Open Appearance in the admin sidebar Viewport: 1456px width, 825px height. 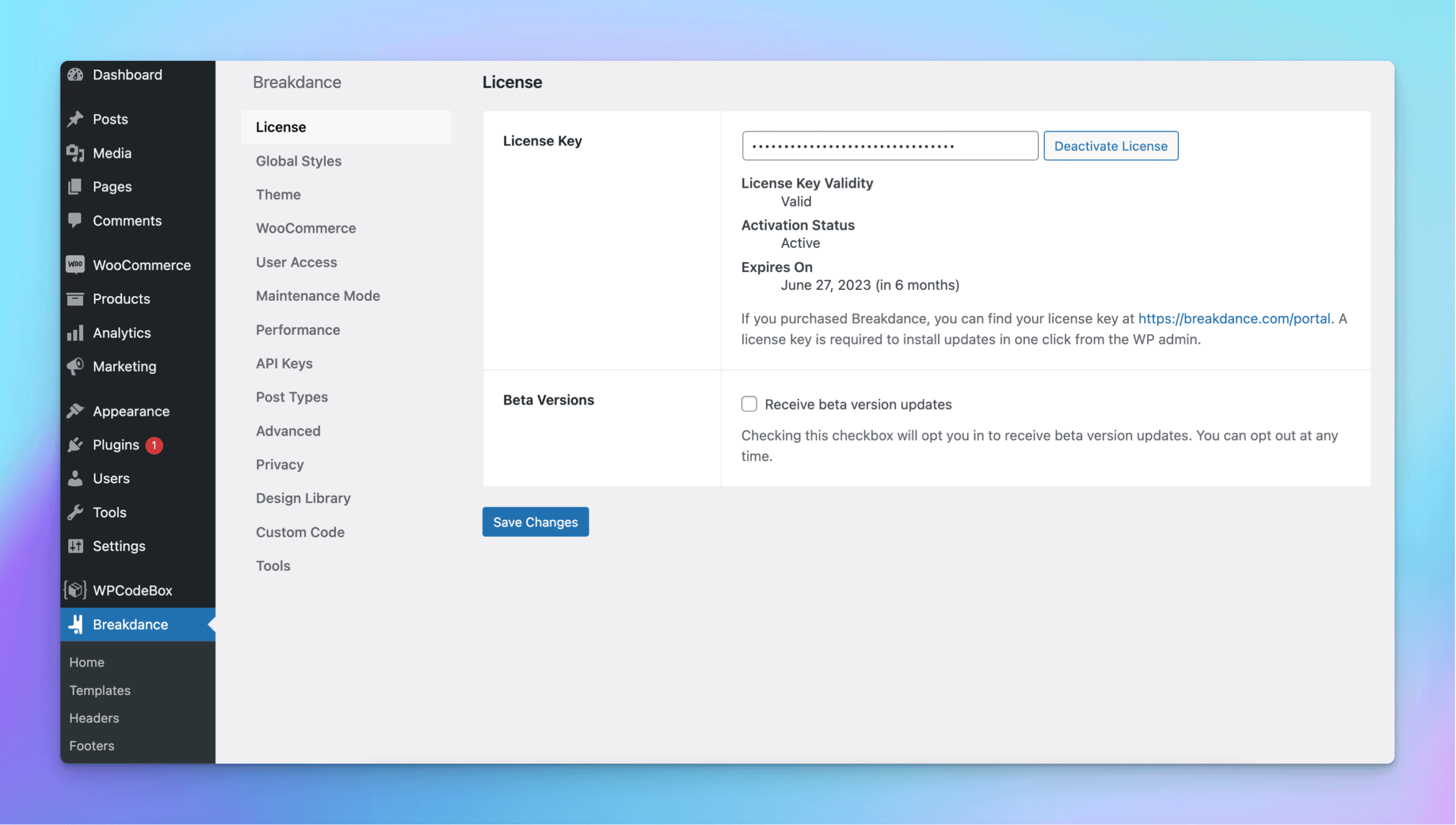coord(138,411)
